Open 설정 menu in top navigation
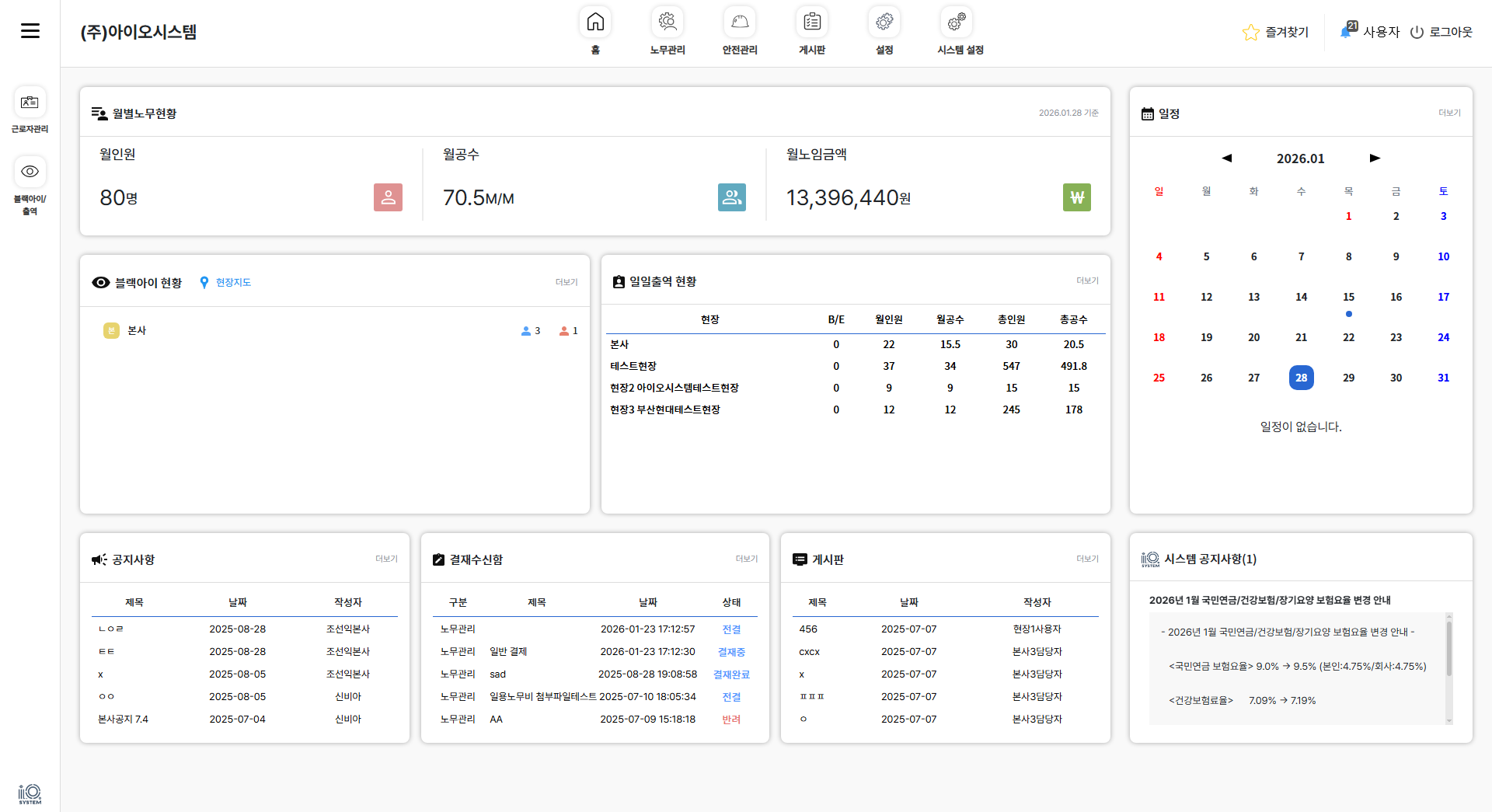 884,23
